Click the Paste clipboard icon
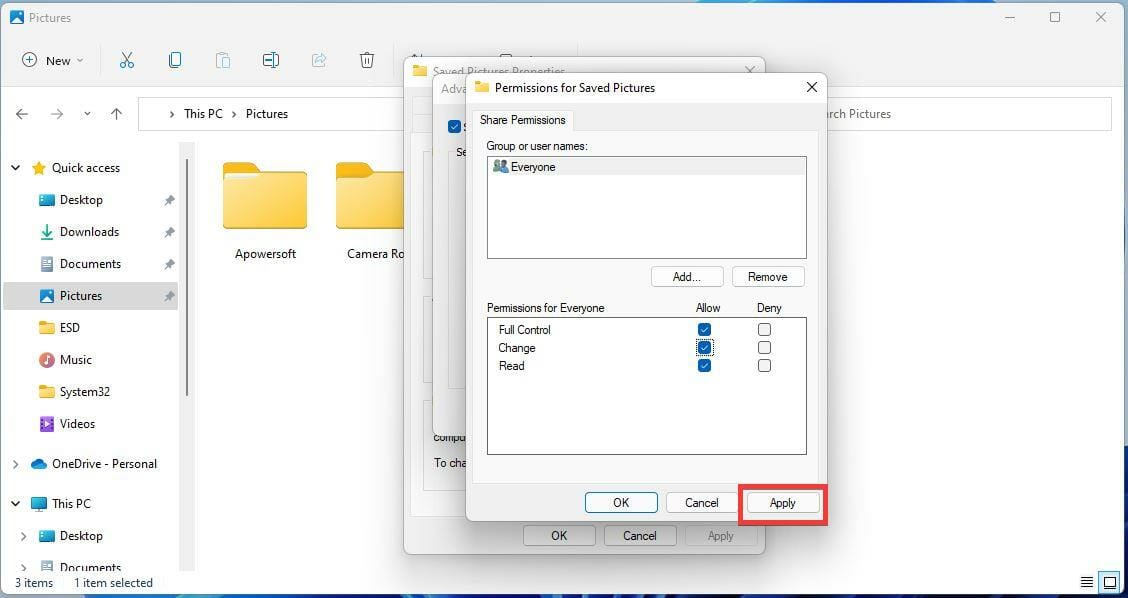This screenshot has width=1128, height=598. point(223,60)
